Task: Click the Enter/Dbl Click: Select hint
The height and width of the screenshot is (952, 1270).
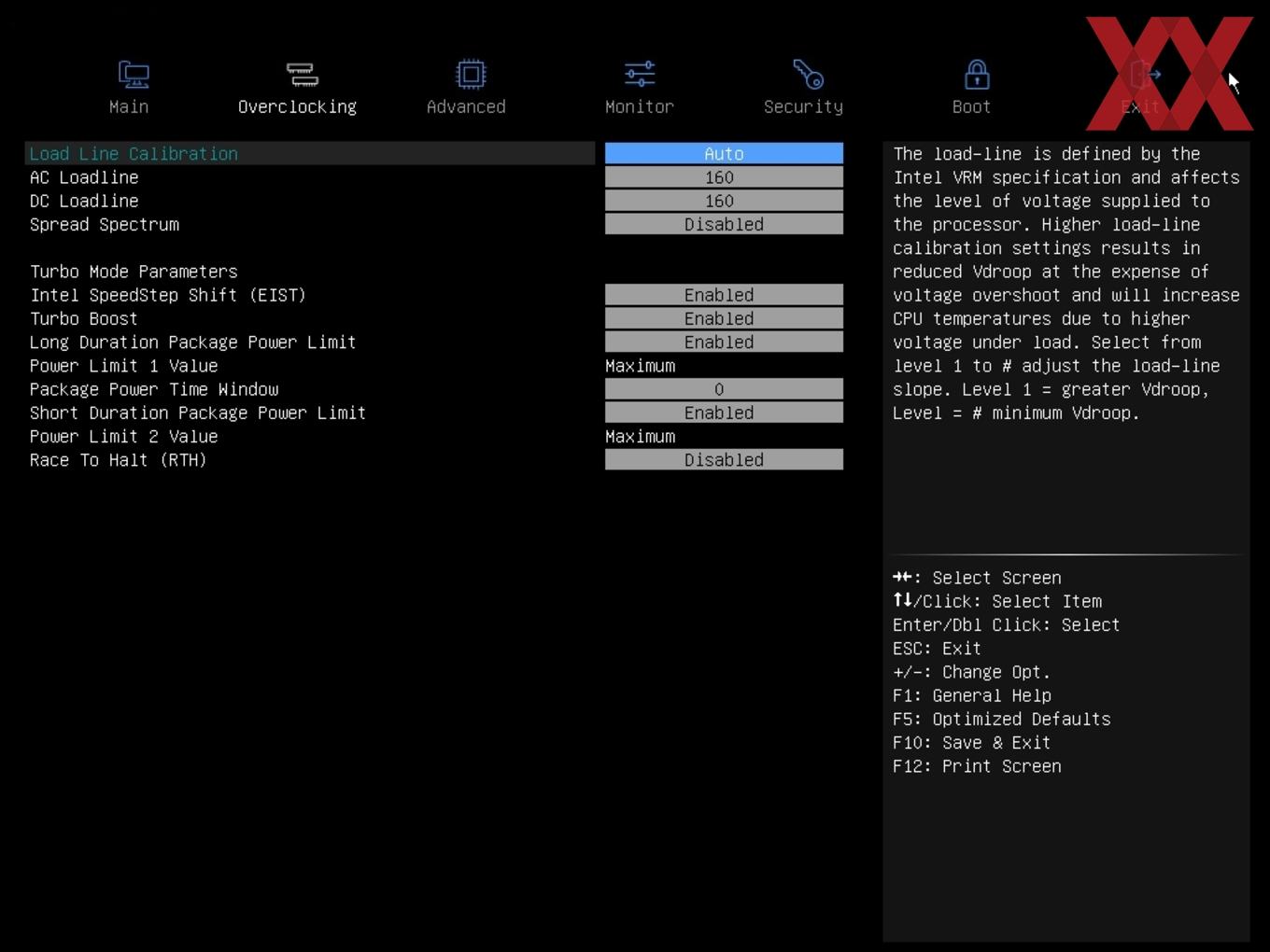Action: (x=1006, y=624)
